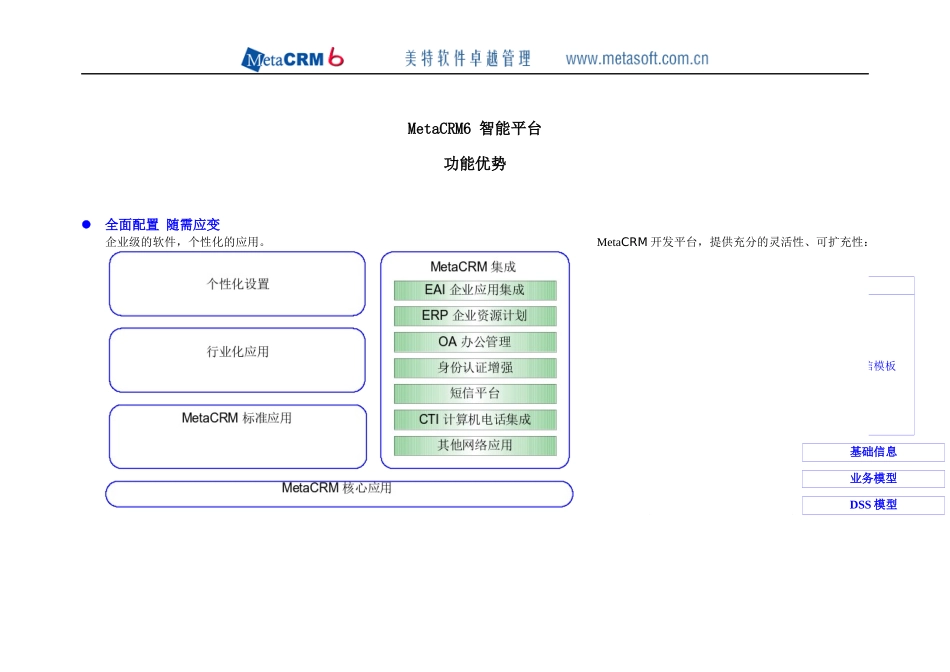Click the DSS 模型 box
The height and width of the screenshot is (672, 950).
[873, 505]
